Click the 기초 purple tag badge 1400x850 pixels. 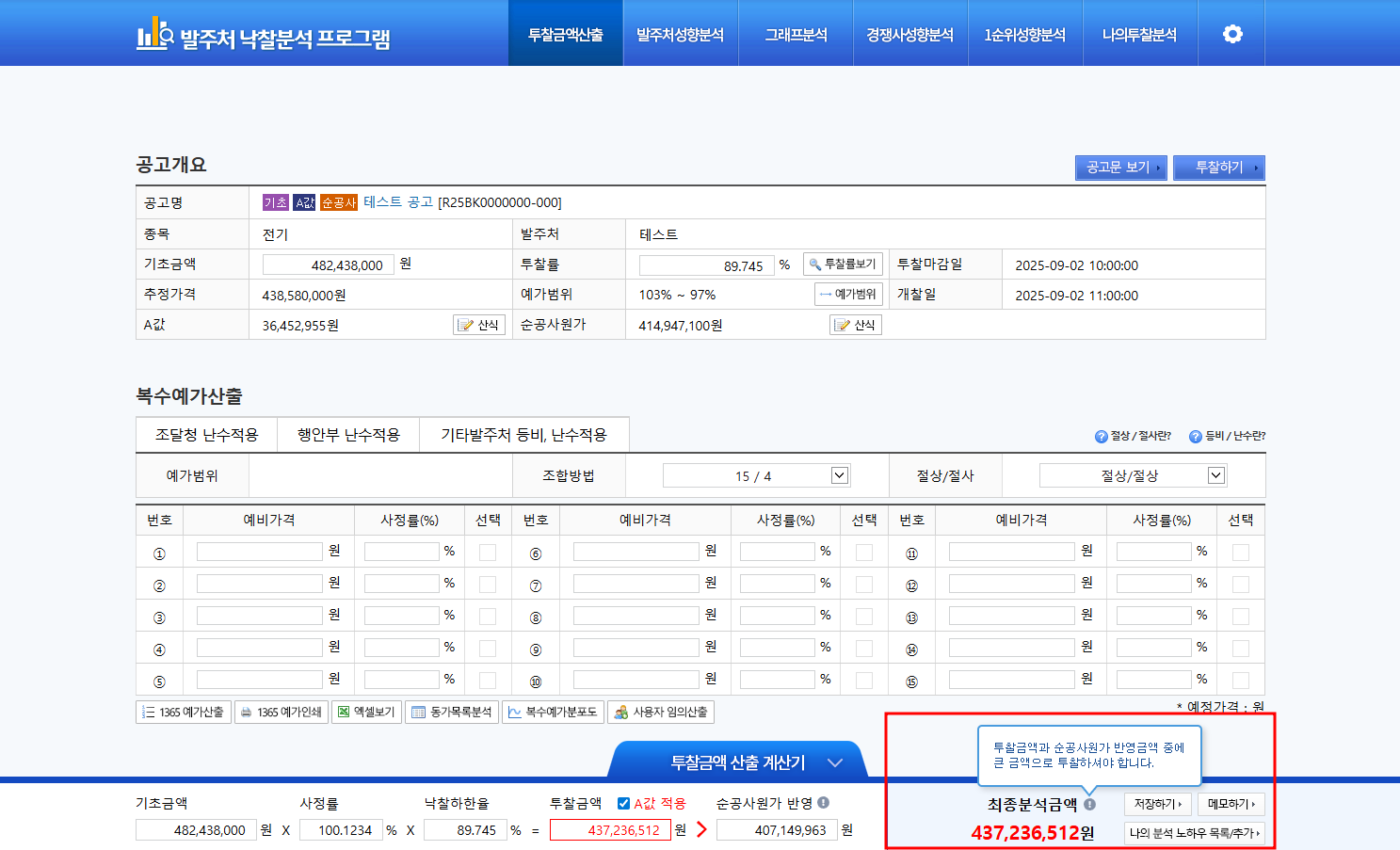tap(276, 202)
